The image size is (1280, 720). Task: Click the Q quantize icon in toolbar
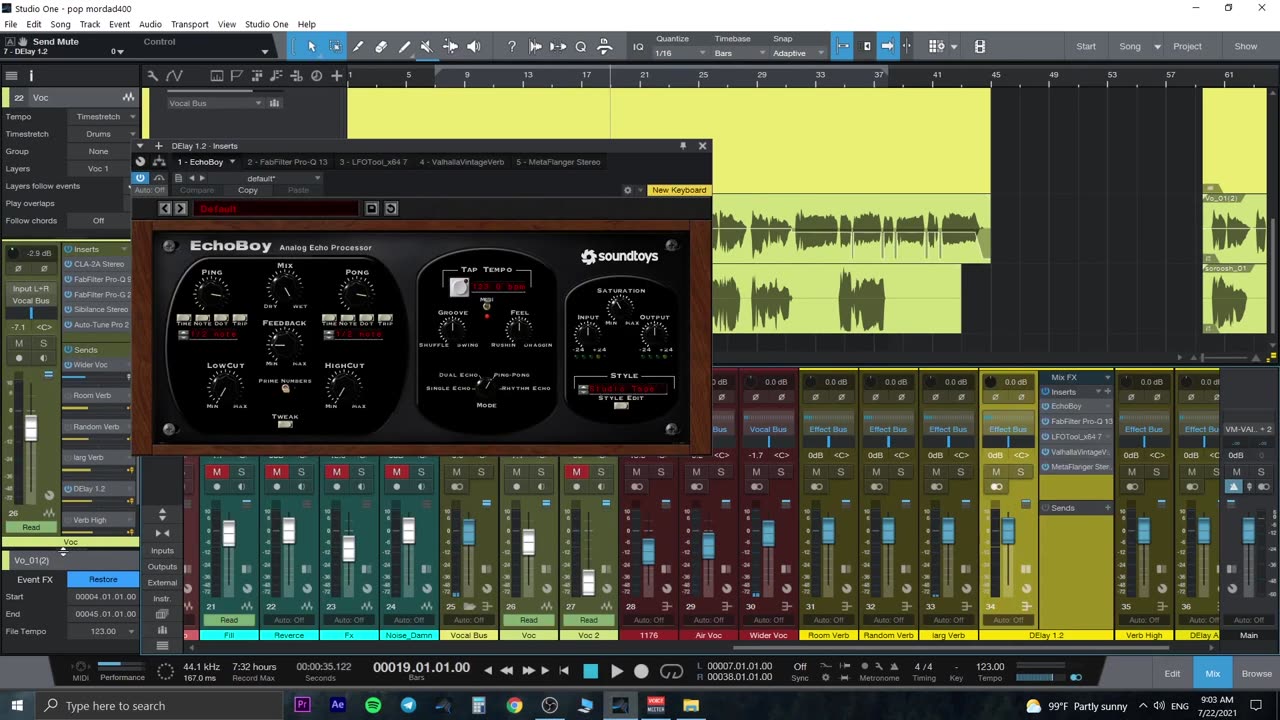click(x=581, y=46)
